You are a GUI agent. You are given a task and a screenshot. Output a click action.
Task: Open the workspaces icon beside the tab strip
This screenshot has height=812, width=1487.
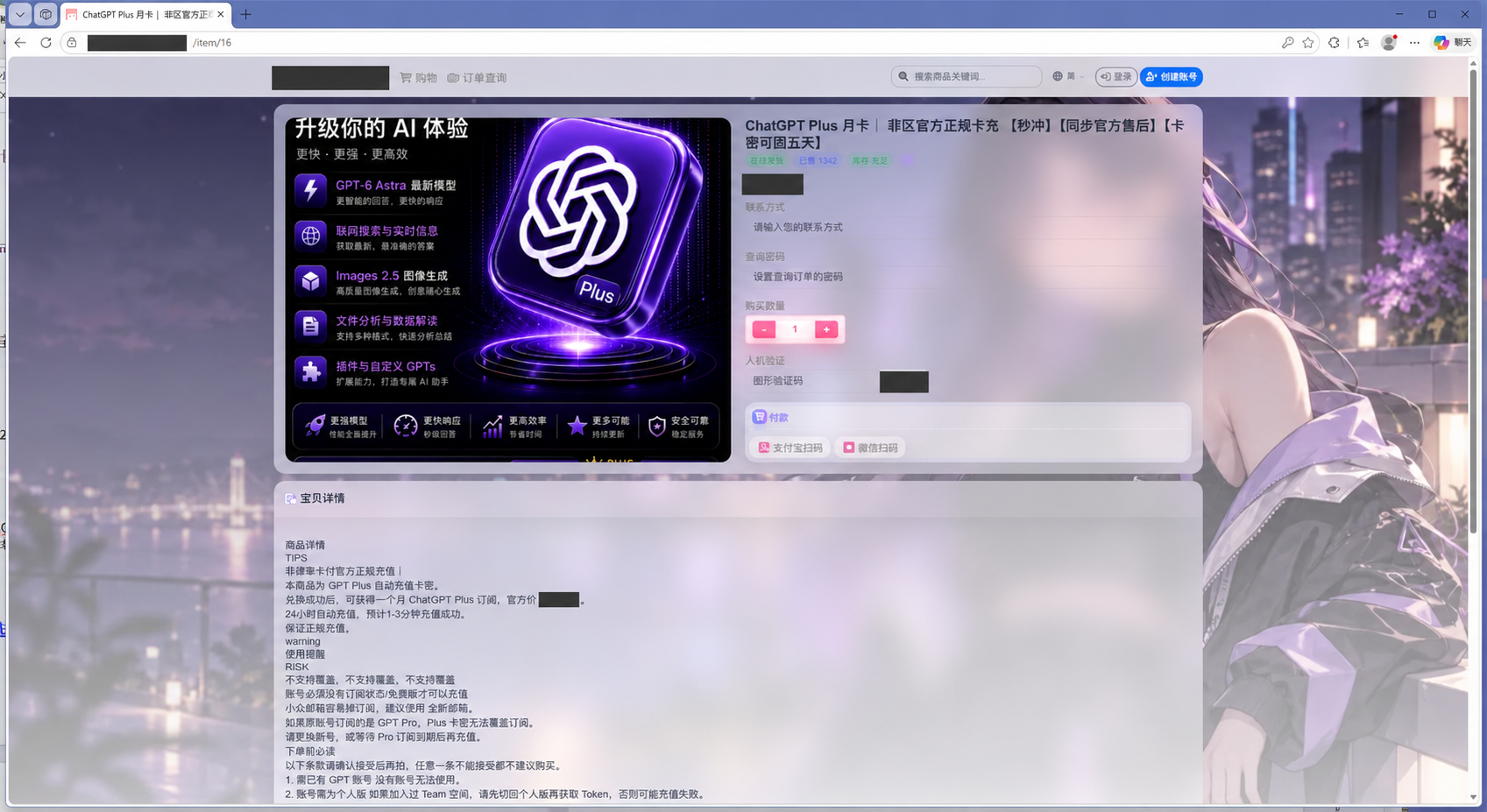[46, 14]
